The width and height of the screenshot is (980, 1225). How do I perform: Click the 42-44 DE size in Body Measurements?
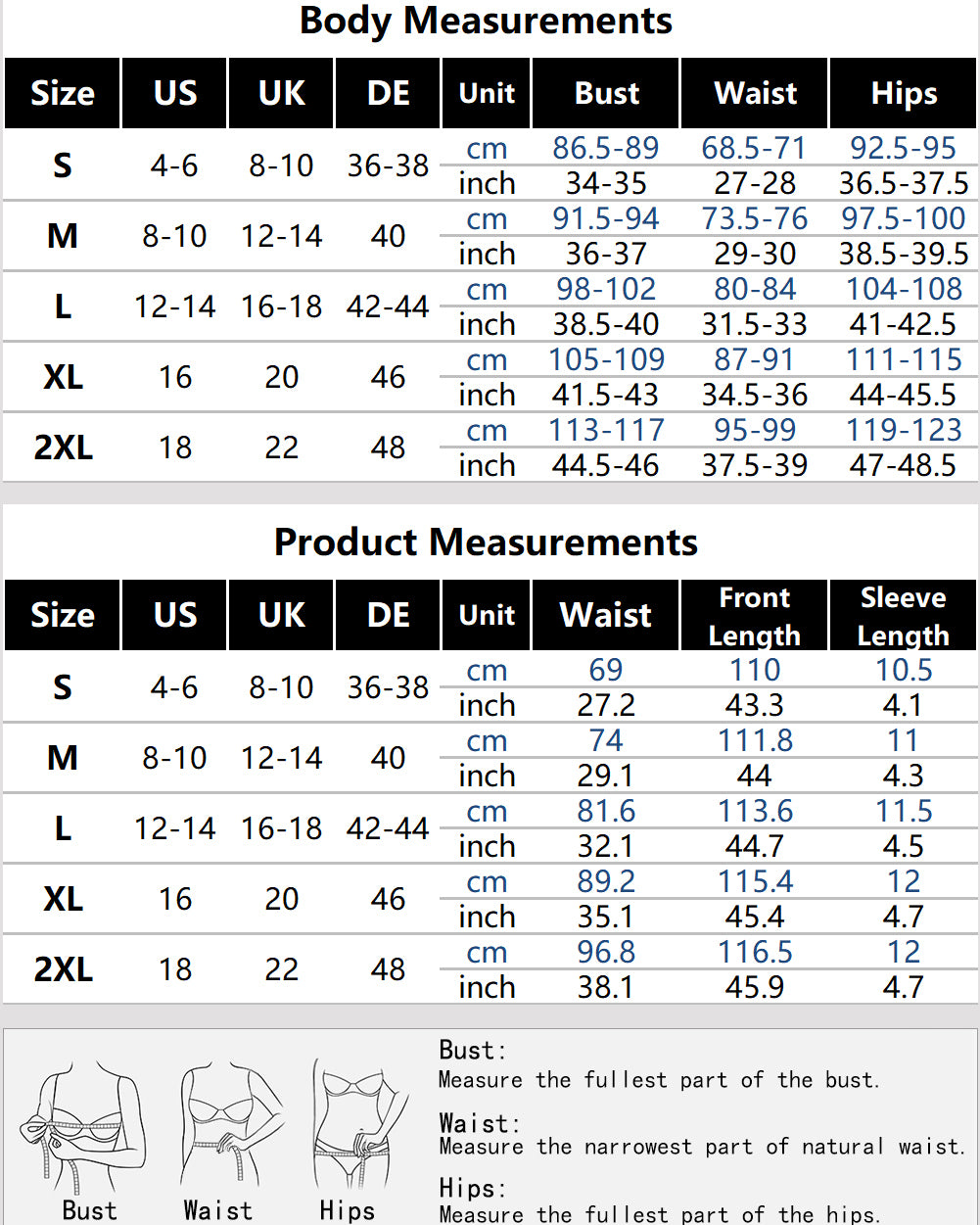pos(388,306)
